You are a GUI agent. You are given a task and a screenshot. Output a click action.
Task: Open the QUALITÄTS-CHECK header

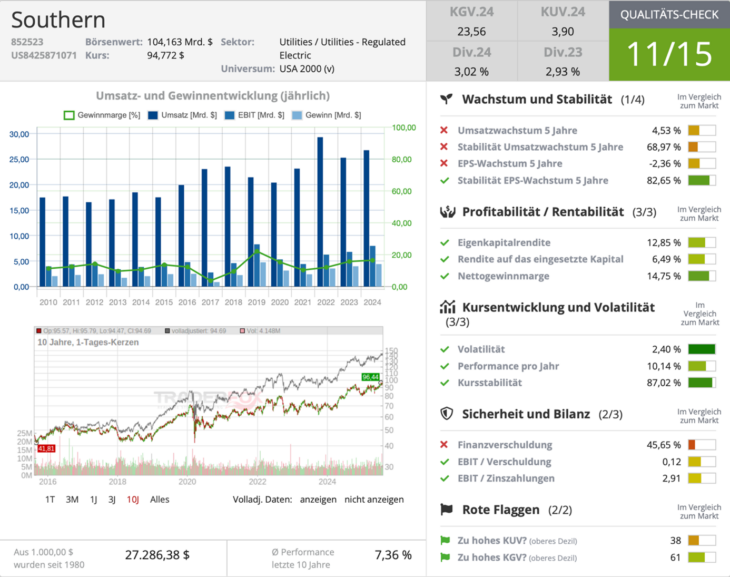[x=669, y=14]
